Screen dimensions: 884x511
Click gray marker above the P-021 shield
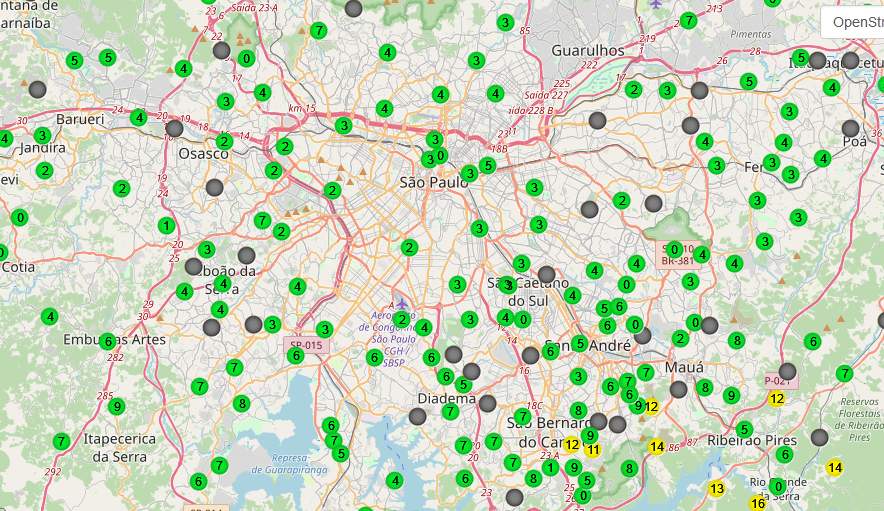788,372
